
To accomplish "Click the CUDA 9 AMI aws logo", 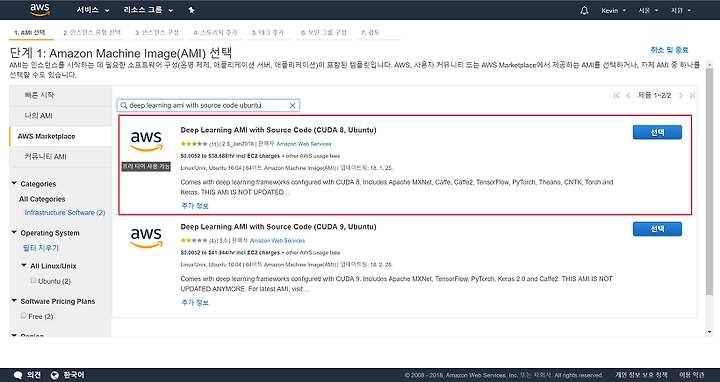I will (x=146, y=238).
